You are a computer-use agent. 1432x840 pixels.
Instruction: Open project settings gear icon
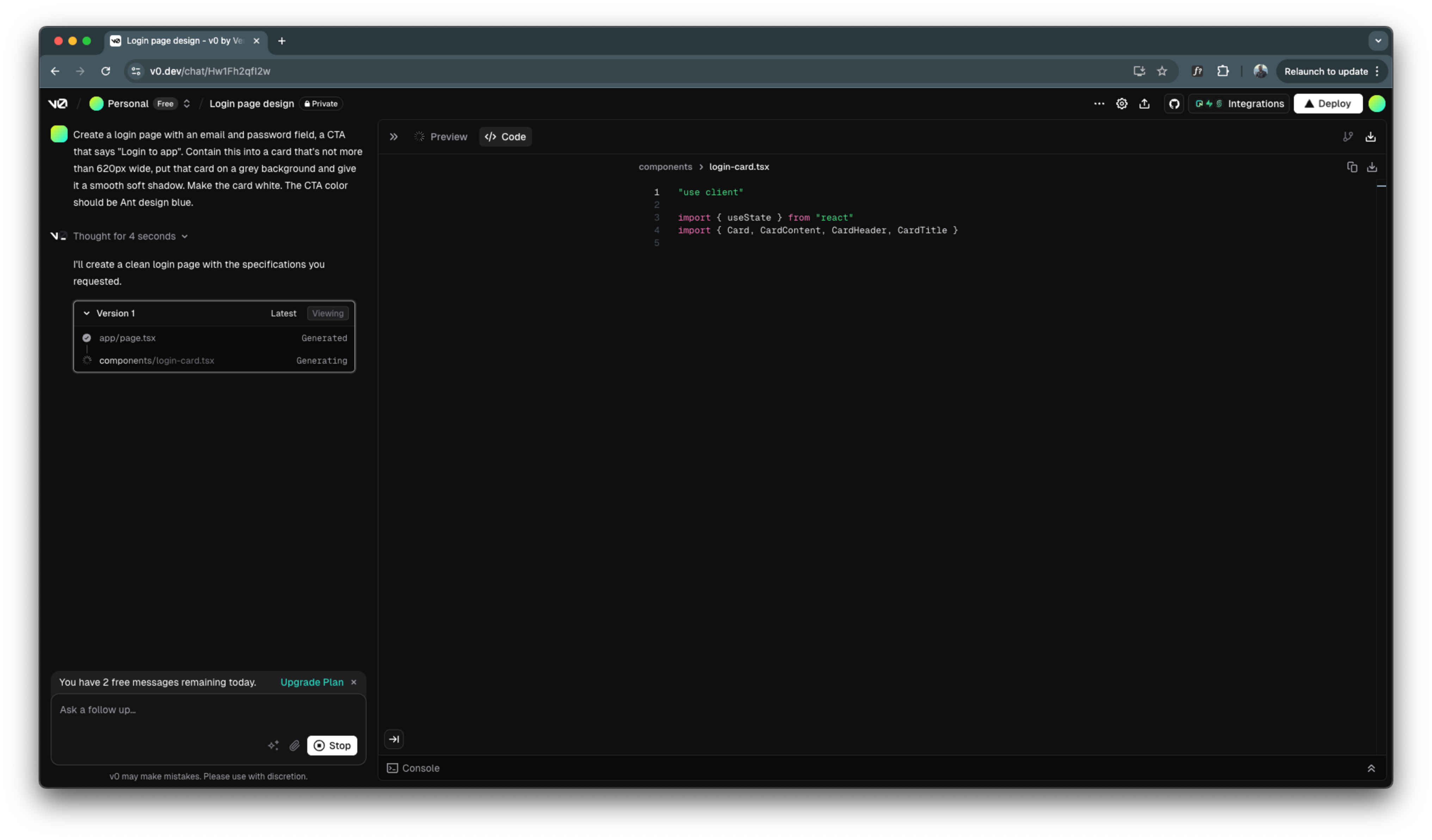[1121, 104]
